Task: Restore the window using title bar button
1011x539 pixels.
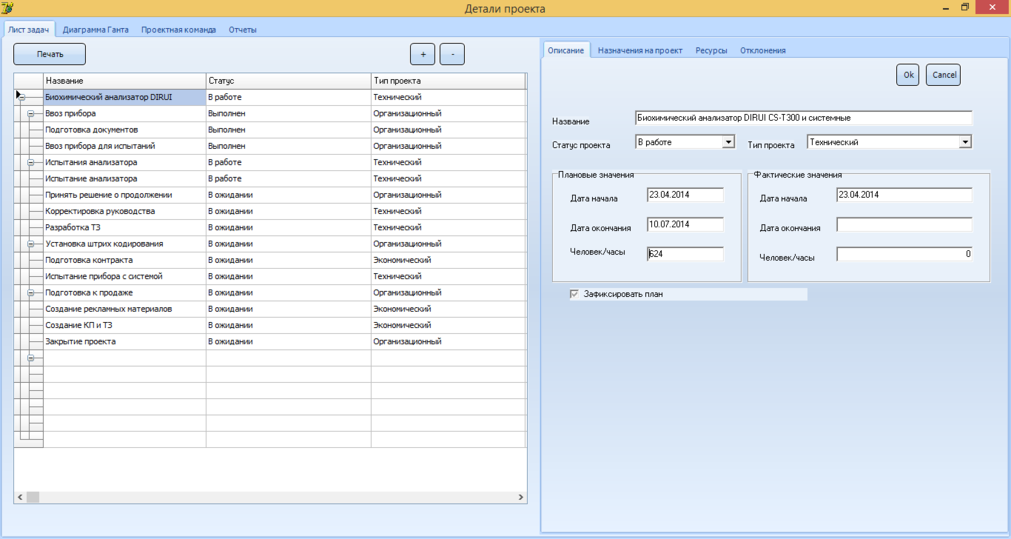Action: pos(965,8)
